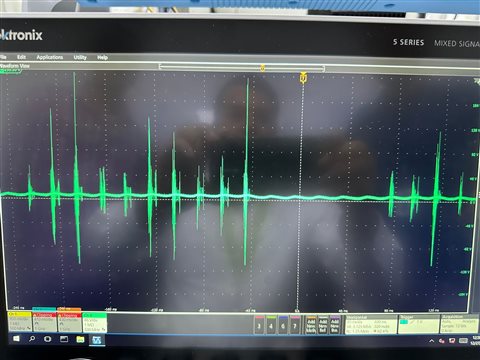Open the Acquisition settings badge
The image size is (480, 360).
tap(460, 324)
